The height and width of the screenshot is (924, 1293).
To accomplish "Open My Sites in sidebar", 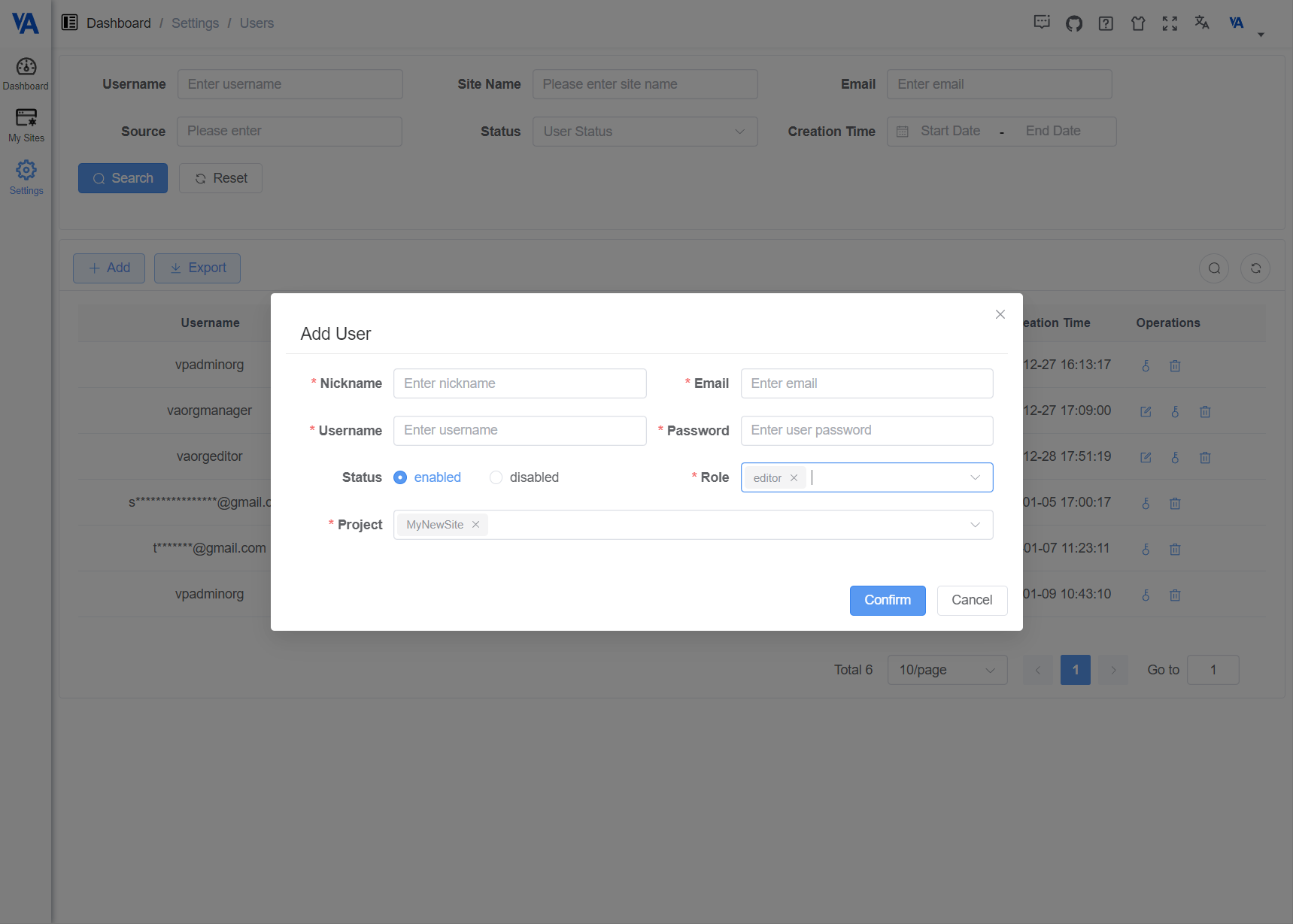I will click(x=26, y=125).
